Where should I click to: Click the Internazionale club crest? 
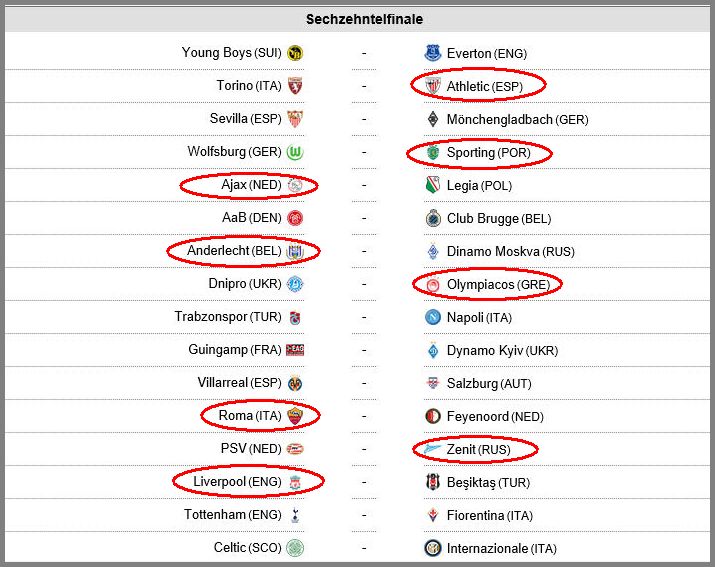[x=433, y=548]
